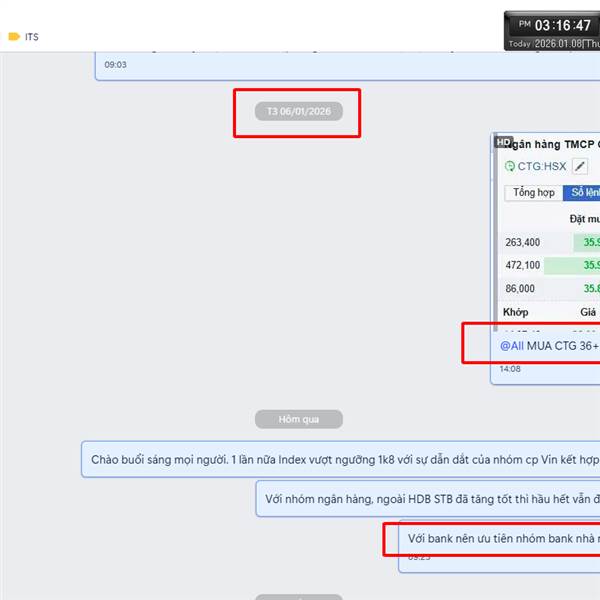The image size is (600, 600).
Task: Click the T3 06/01/2026 date separator
Action: (299, 111)
